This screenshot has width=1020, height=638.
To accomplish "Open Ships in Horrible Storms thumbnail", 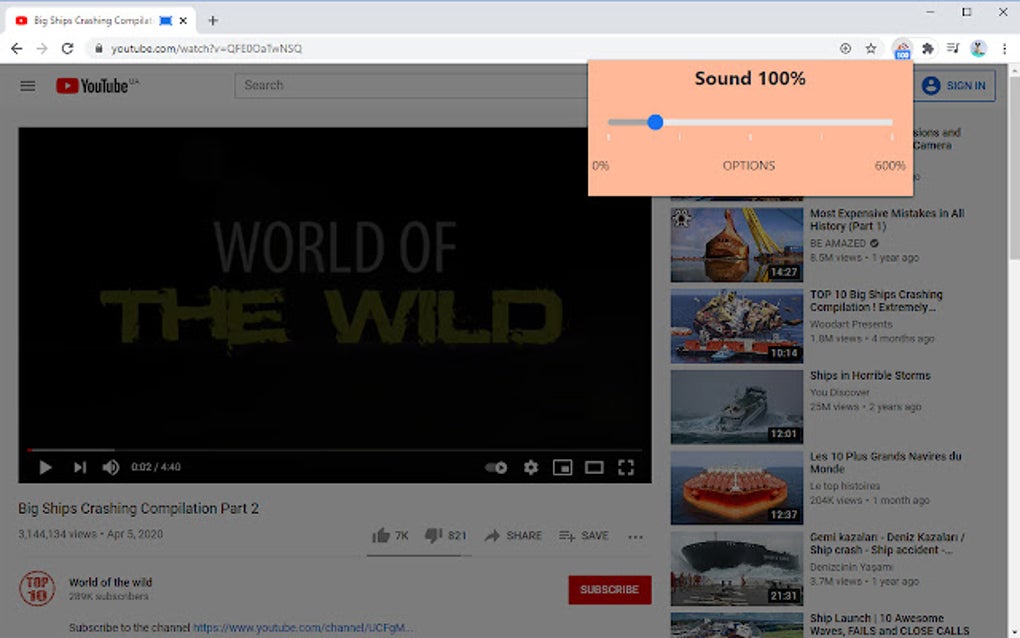I will click(x=736, y=407).
